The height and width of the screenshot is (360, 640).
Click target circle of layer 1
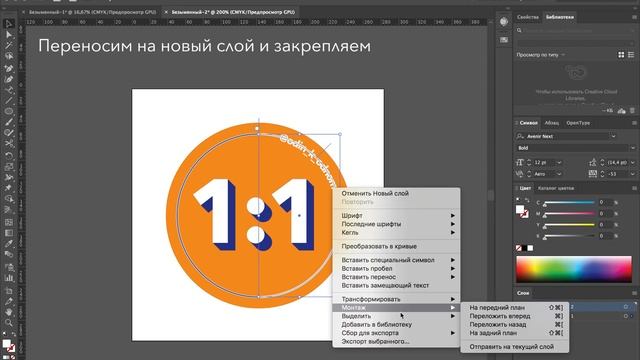(626, 316)
